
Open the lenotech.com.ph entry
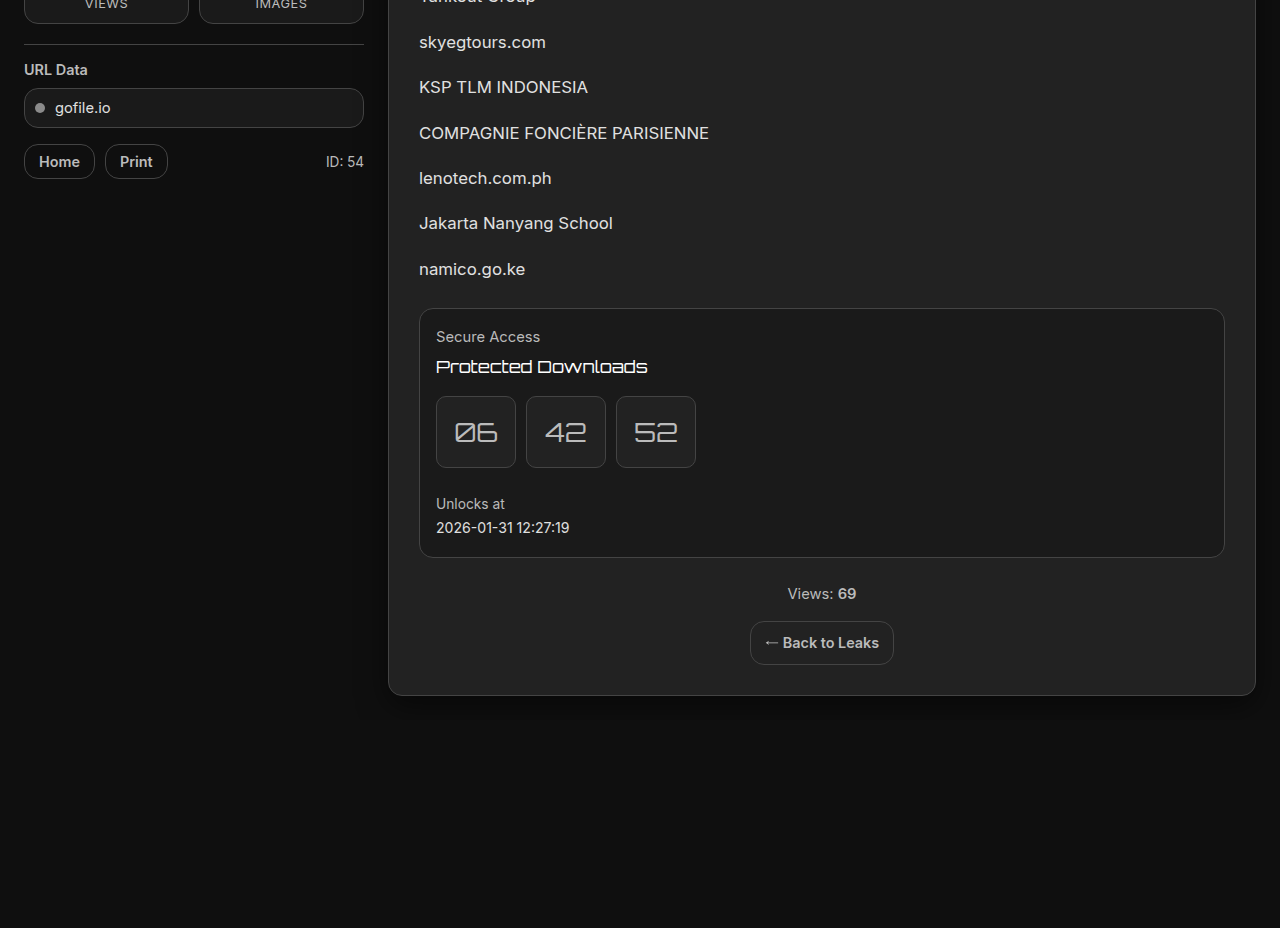point(485,178)
